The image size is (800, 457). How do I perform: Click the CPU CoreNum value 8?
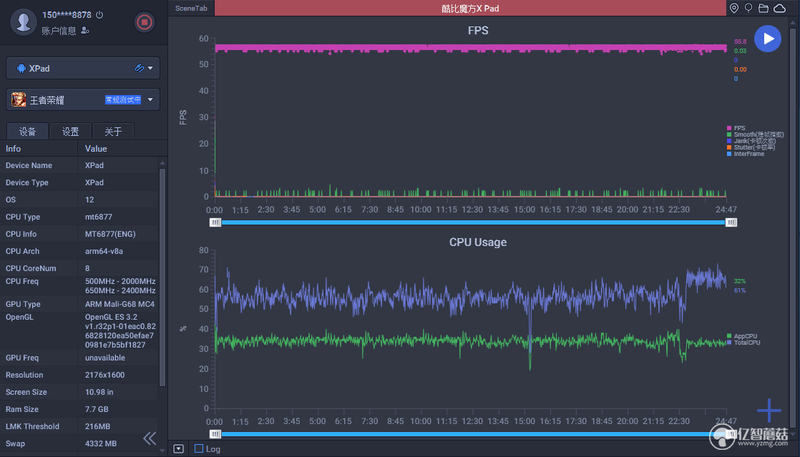tap(87, 268)
